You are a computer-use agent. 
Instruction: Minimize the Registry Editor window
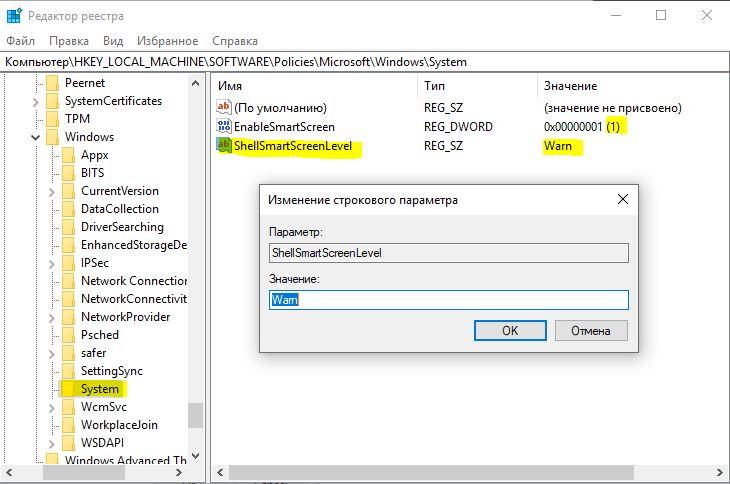pos(616,15)
